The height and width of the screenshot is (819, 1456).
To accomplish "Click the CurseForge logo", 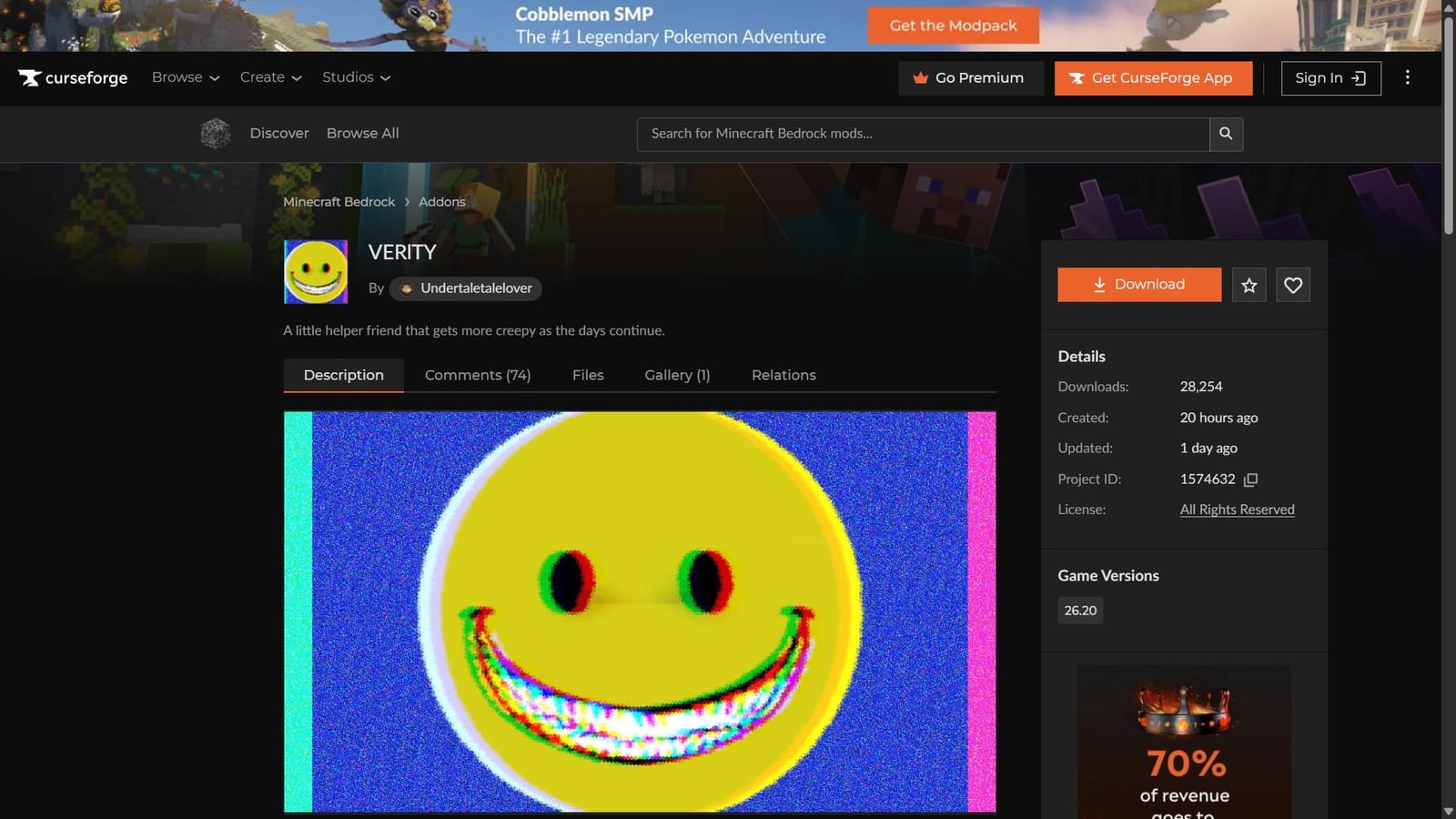I will [x=73, y=78].
